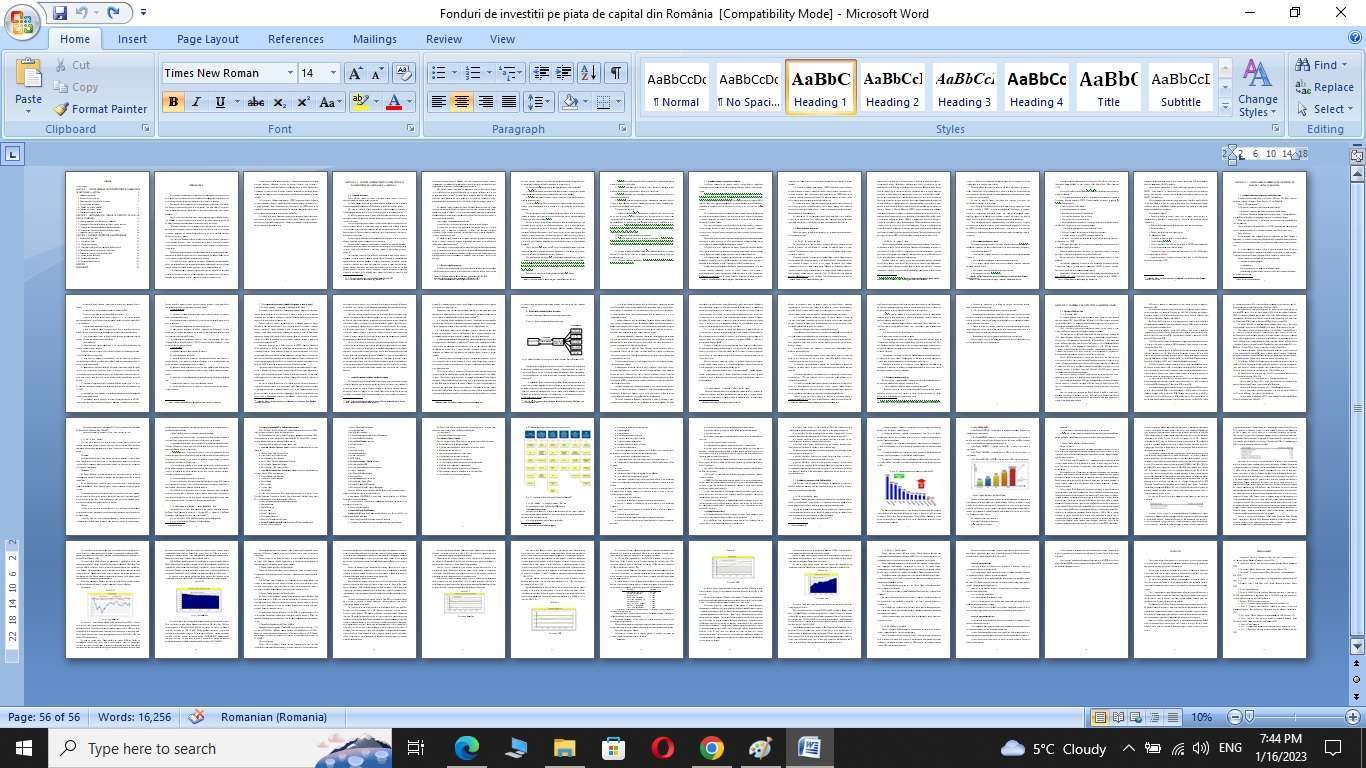Open the Change Styles dropdown
1366x768 pixels.
pos(1257,89)
